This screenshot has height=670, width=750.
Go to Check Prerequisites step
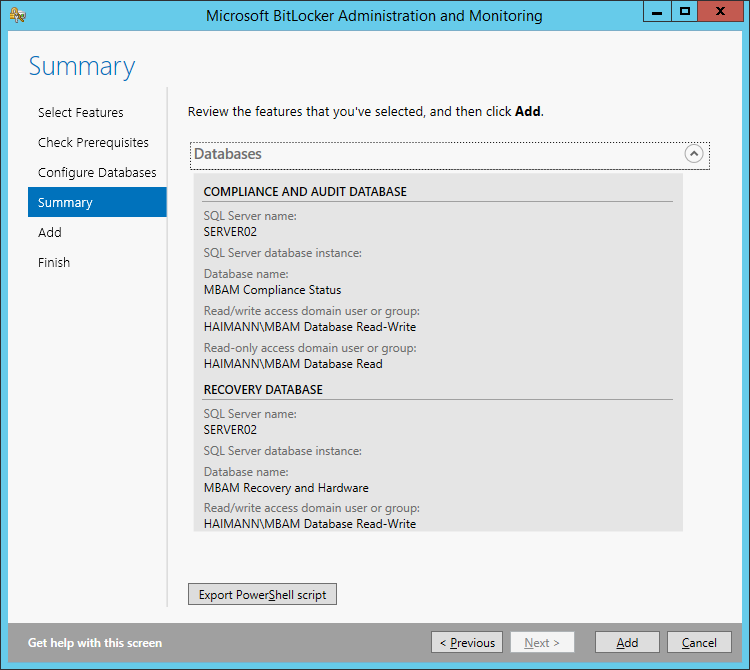(93, 143)
